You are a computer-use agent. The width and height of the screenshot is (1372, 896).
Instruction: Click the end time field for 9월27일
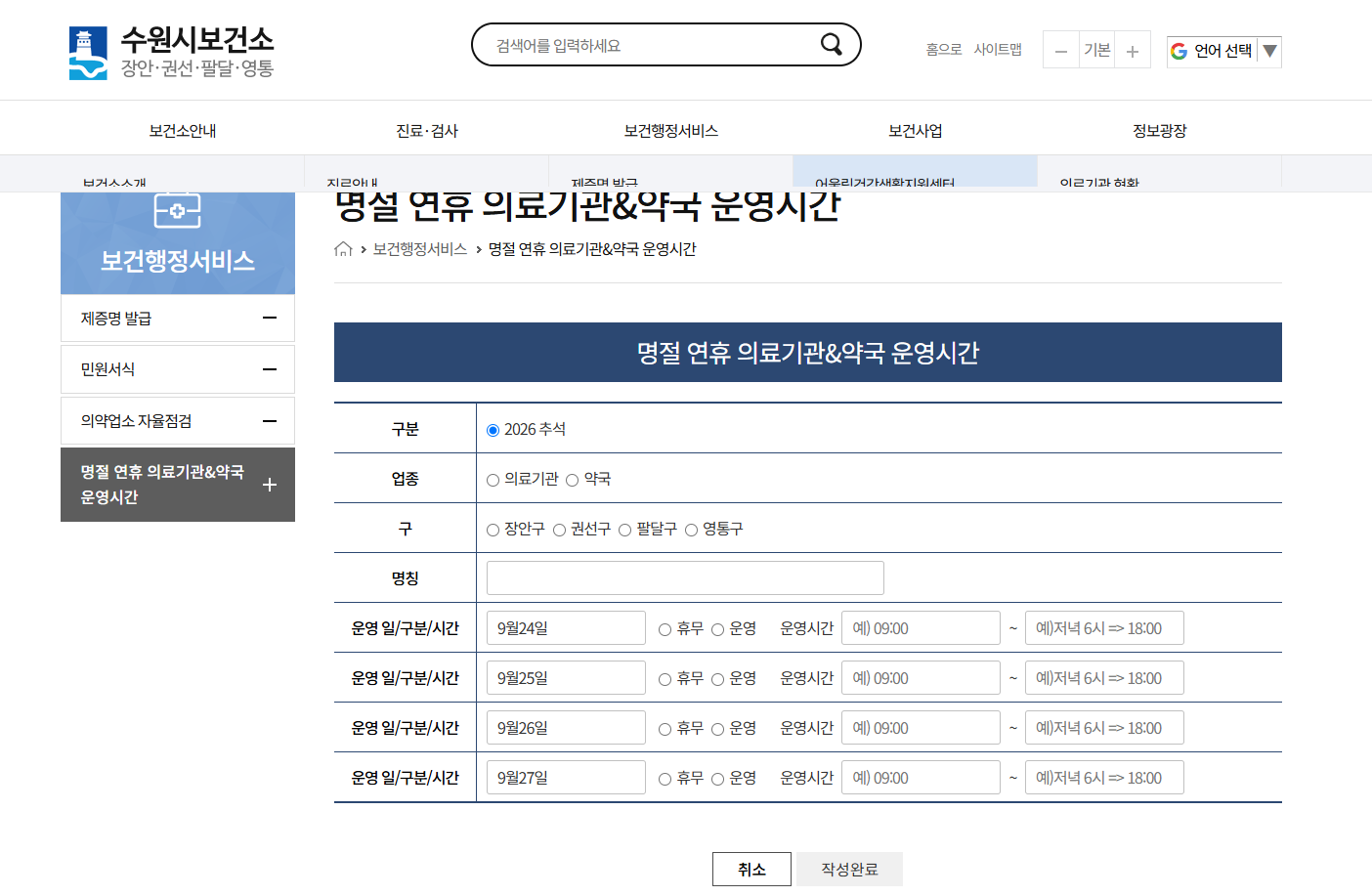pyautogui.click(x=1104, y=777)
